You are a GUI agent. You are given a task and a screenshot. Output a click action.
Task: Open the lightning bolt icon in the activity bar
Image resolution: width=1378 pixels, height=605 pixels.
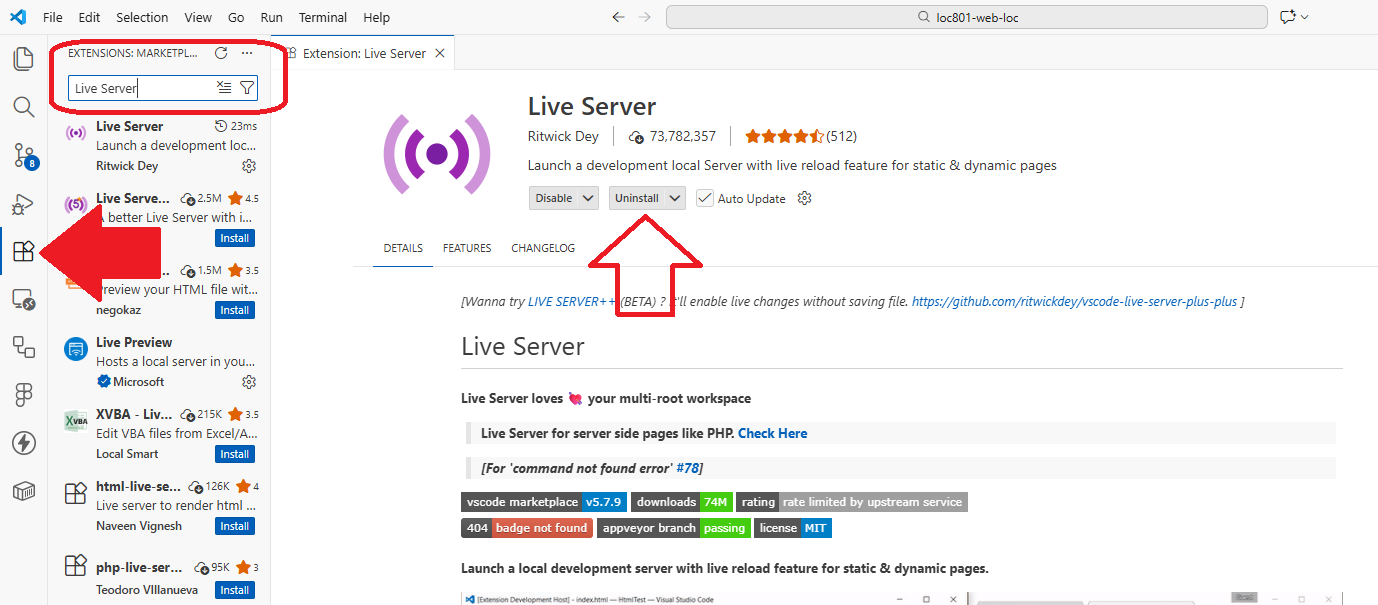point(23,443)
